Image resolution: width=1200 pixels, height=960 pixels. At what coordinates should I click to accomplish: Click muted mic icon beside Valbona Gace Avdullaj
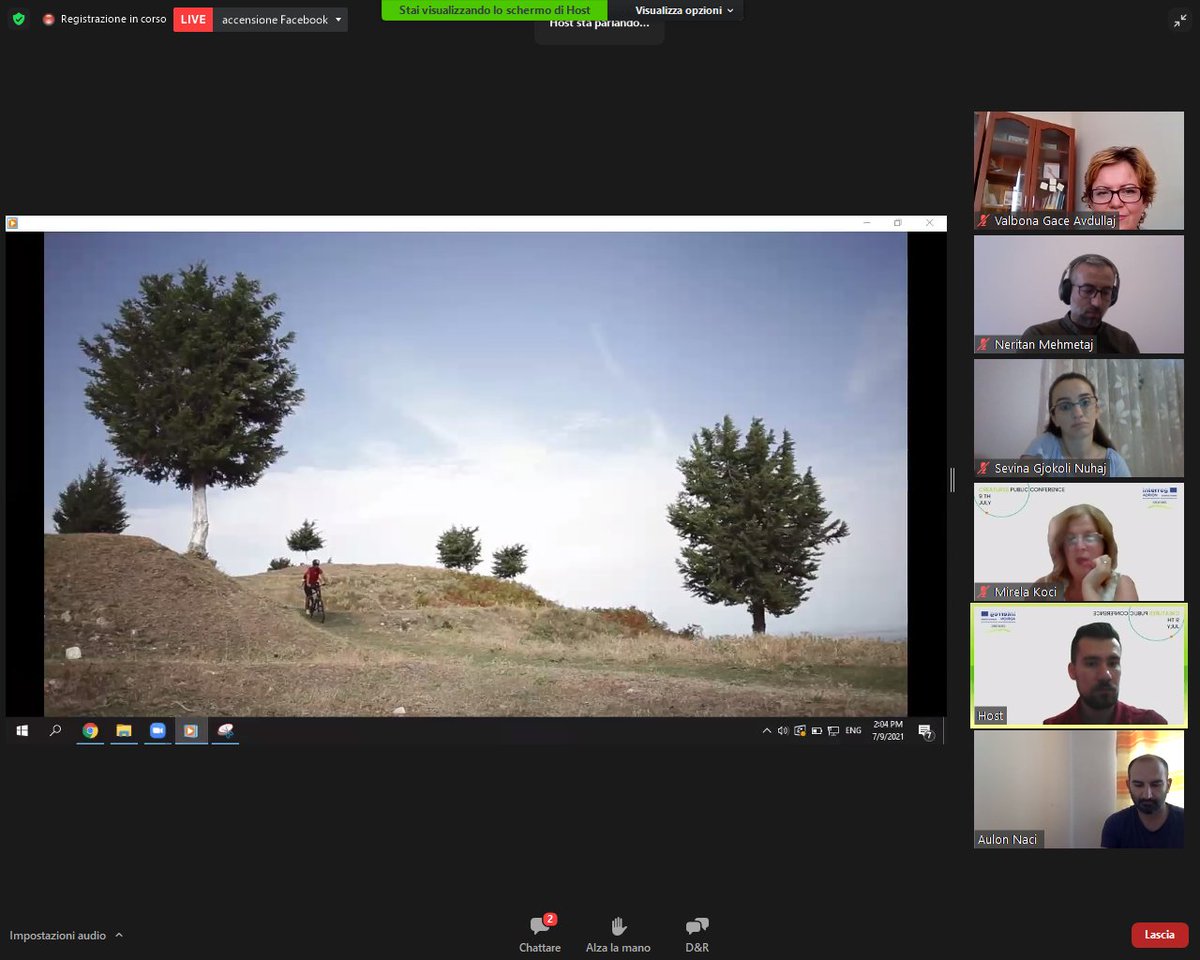[985, 221]
